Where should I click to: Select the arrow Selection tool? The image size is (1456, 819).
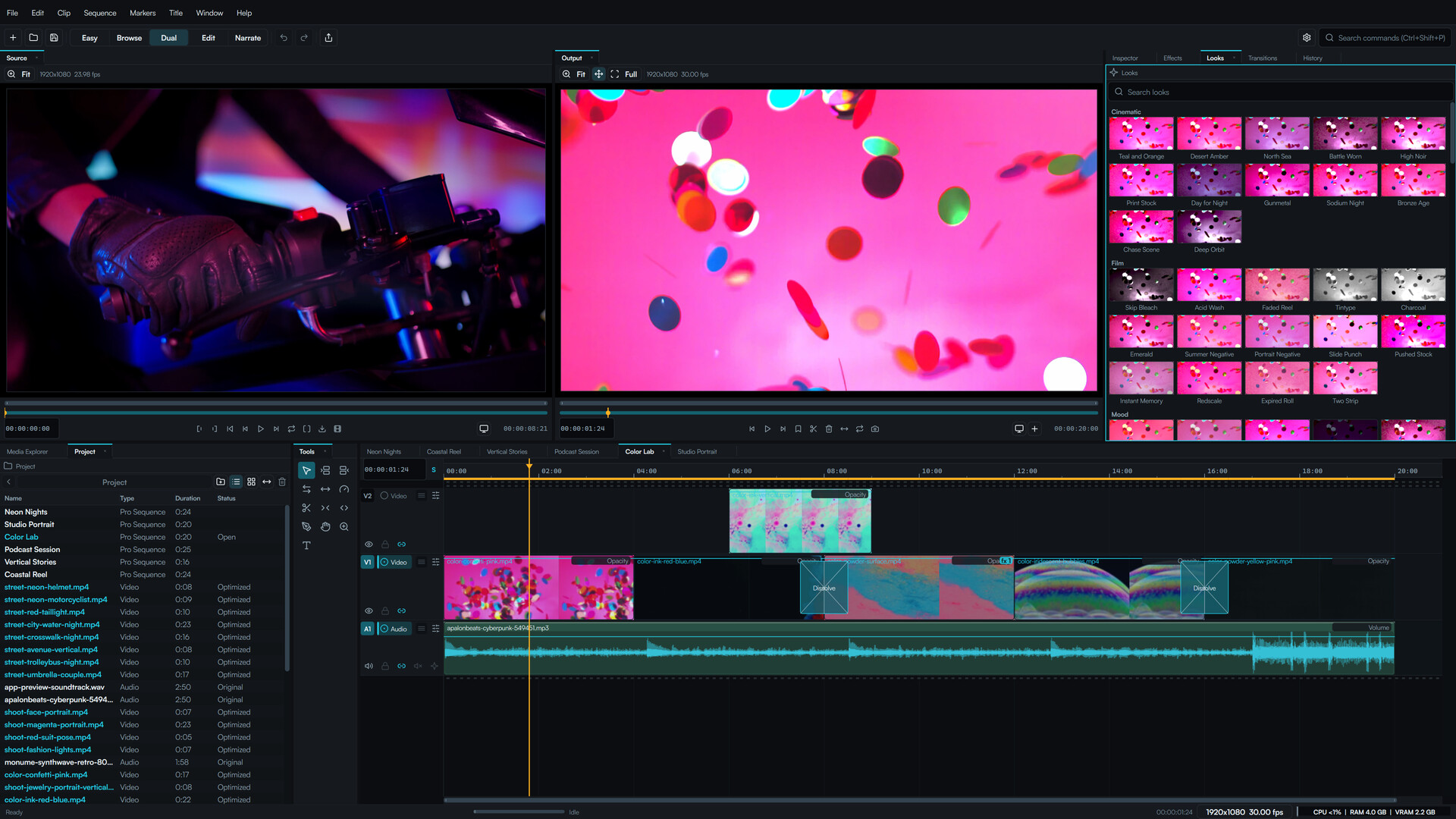click(306, 470)
